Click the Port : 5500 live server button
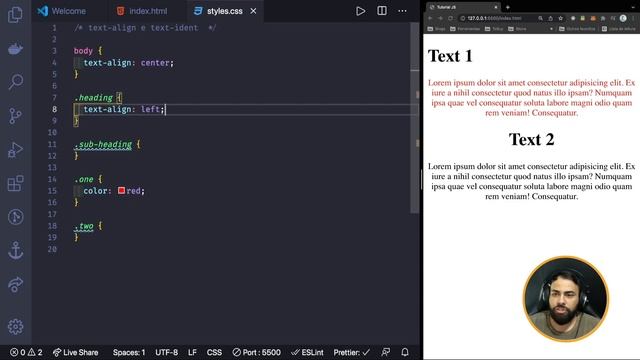640x360 pixels. coord(256,352)
